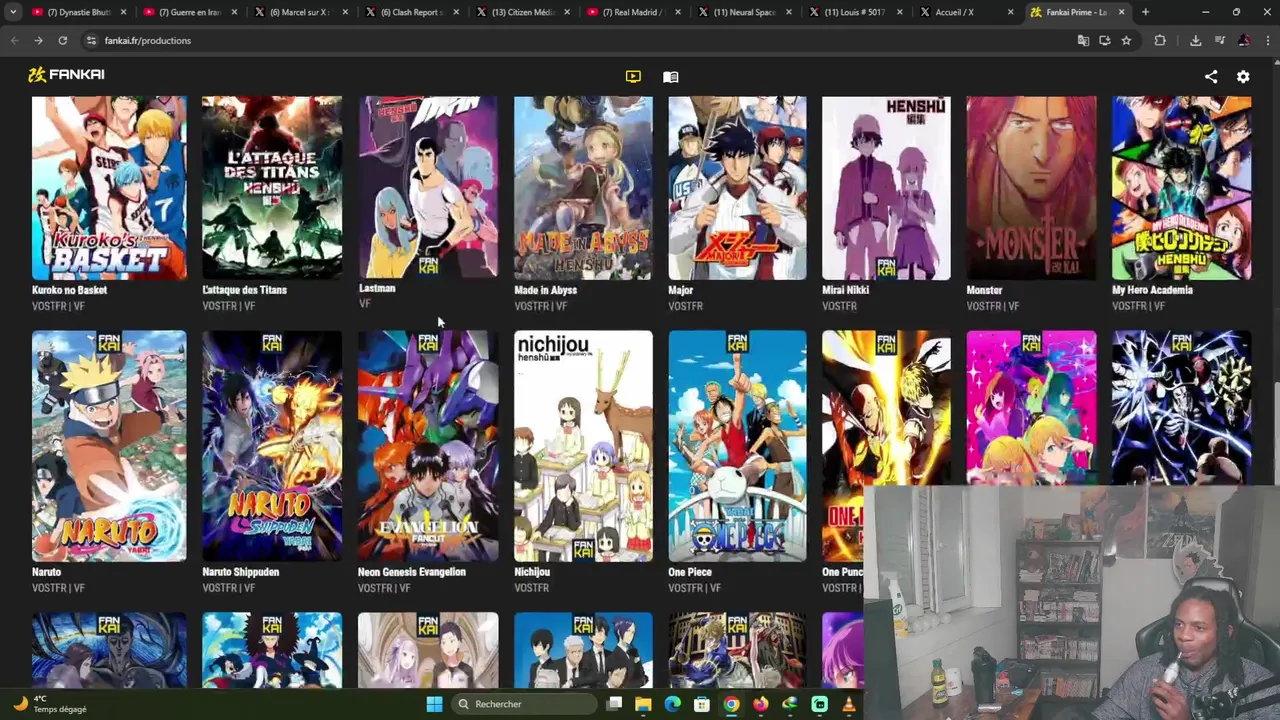The height and width of the screenshot is (720, 1280).
Task: Click the Fankai logo in header
Action: point(66,74)
